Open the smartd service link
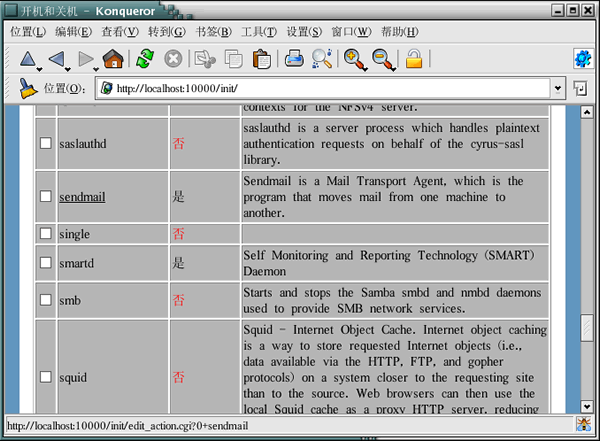Image resolution: width=600 pixels, height=441 pixels. click(x=77, y=263)
